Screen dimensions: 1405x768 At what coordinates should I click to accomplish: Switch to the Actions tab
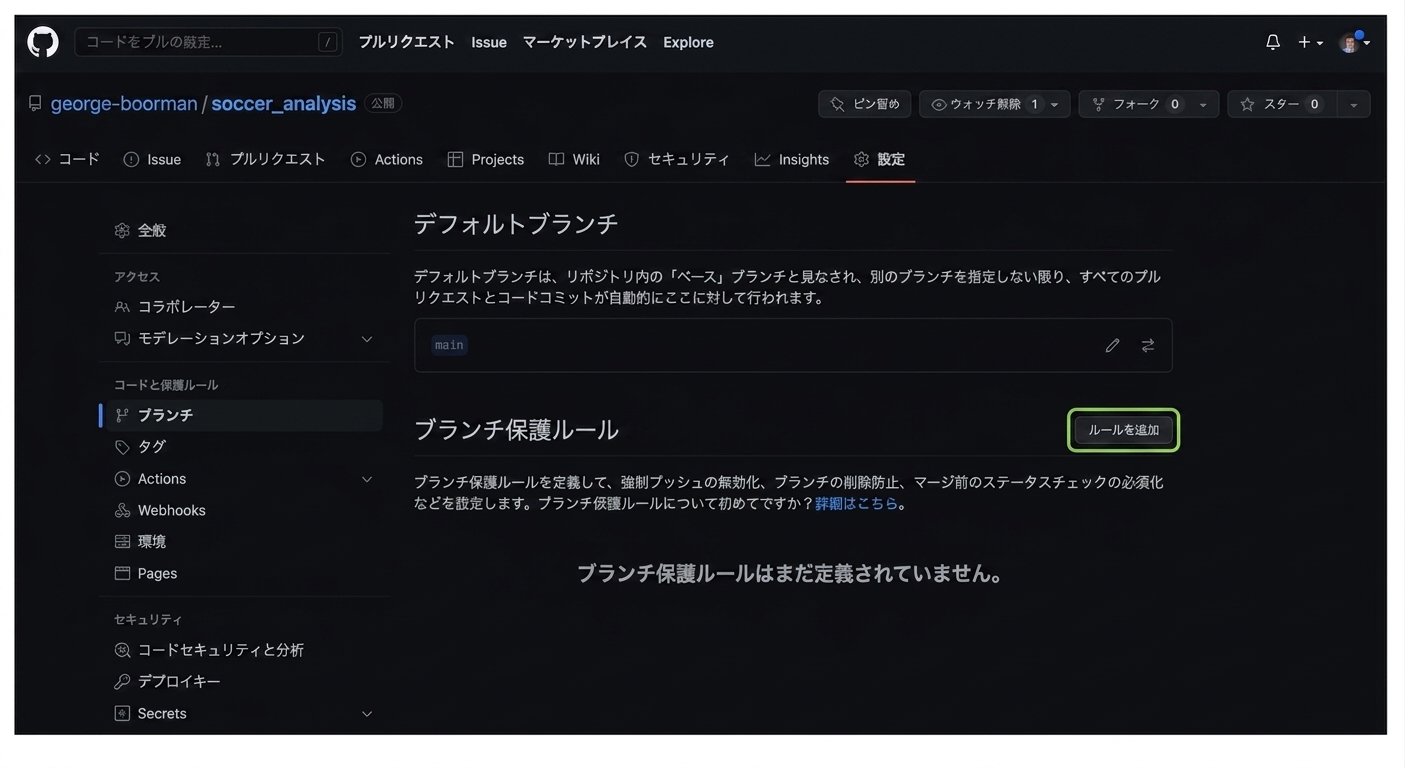coord(387,159)
